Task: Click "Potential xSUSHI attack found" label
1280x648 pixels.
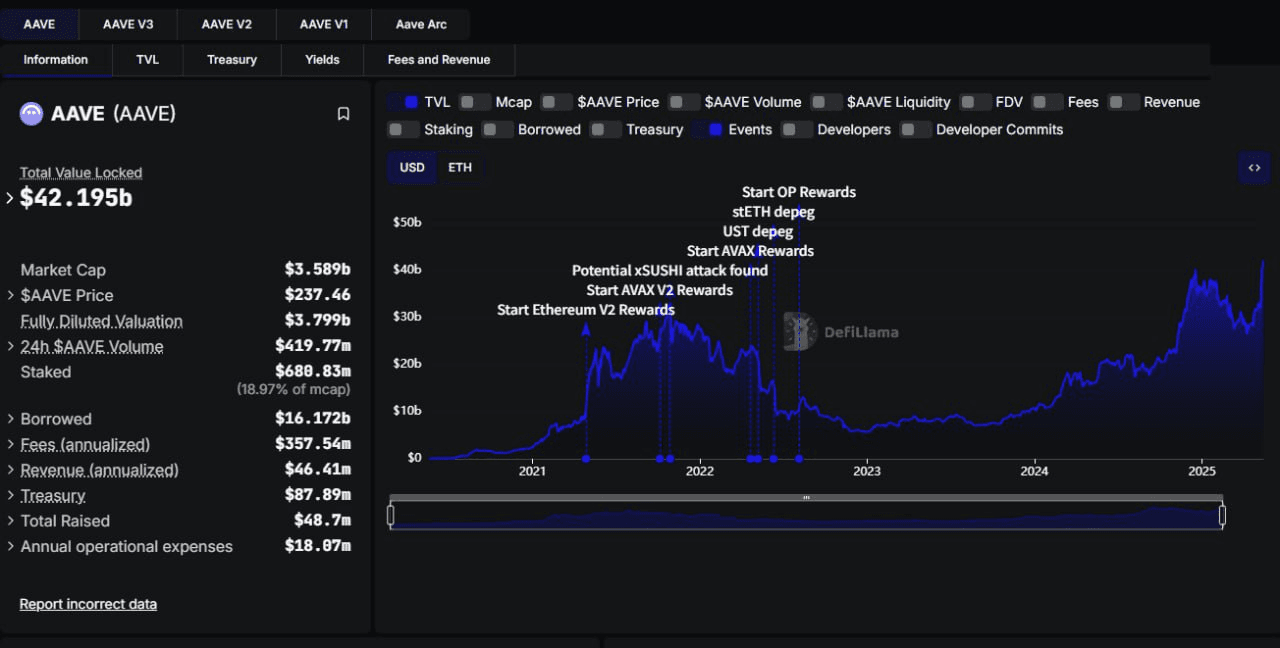Action: point(670,271)
